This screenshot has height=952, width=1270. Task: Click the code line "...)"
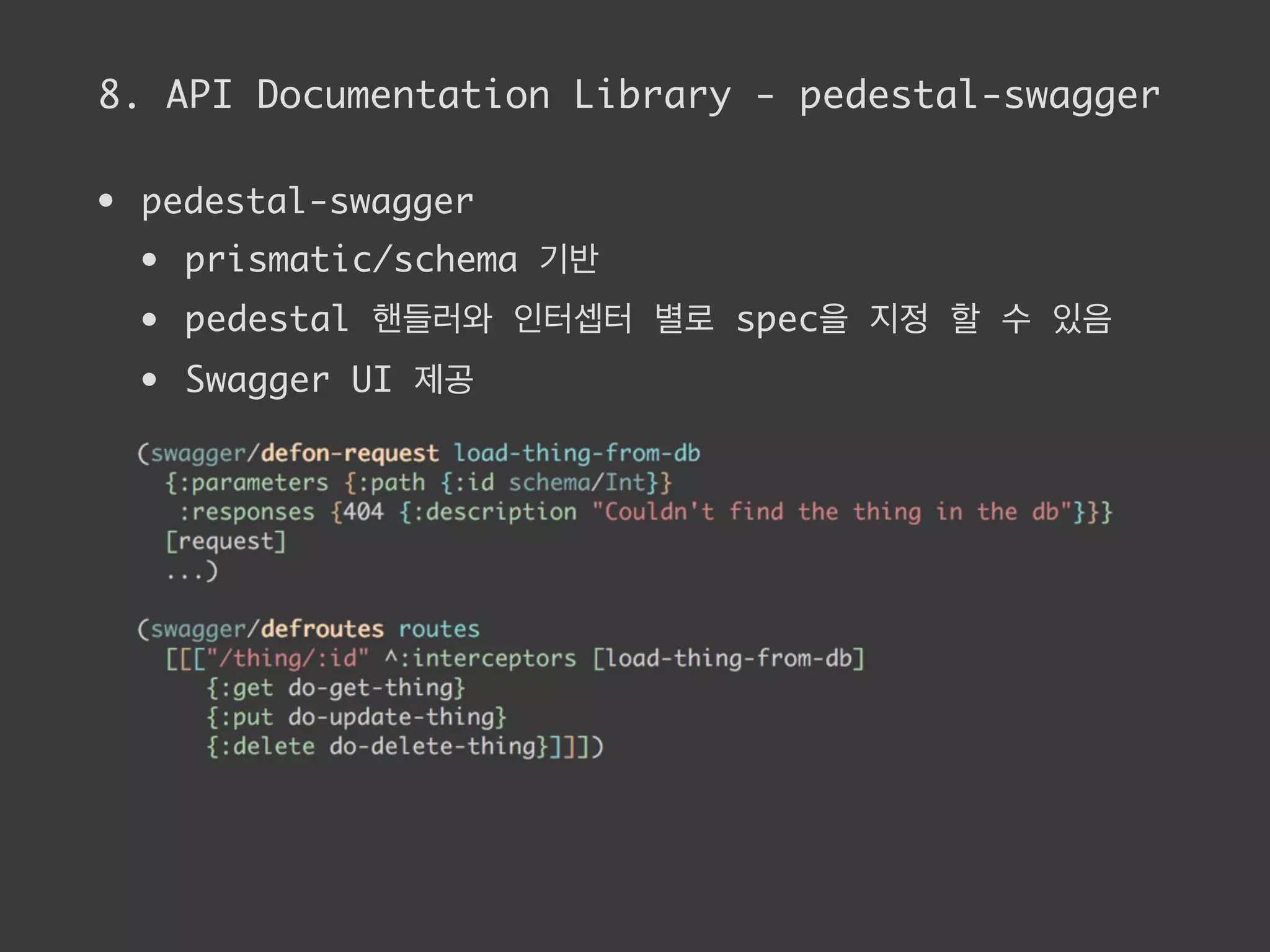tap(192, 571)
